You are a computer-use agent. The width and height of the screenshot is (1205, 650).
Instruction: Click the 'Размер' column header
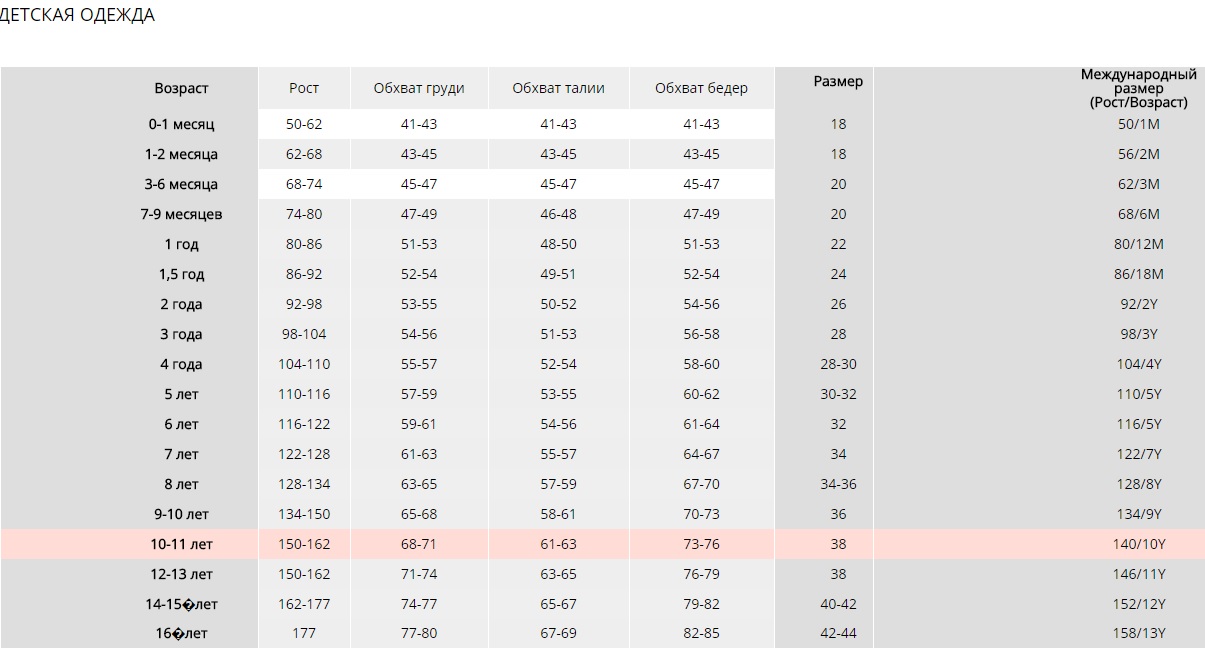click(838, 81)
